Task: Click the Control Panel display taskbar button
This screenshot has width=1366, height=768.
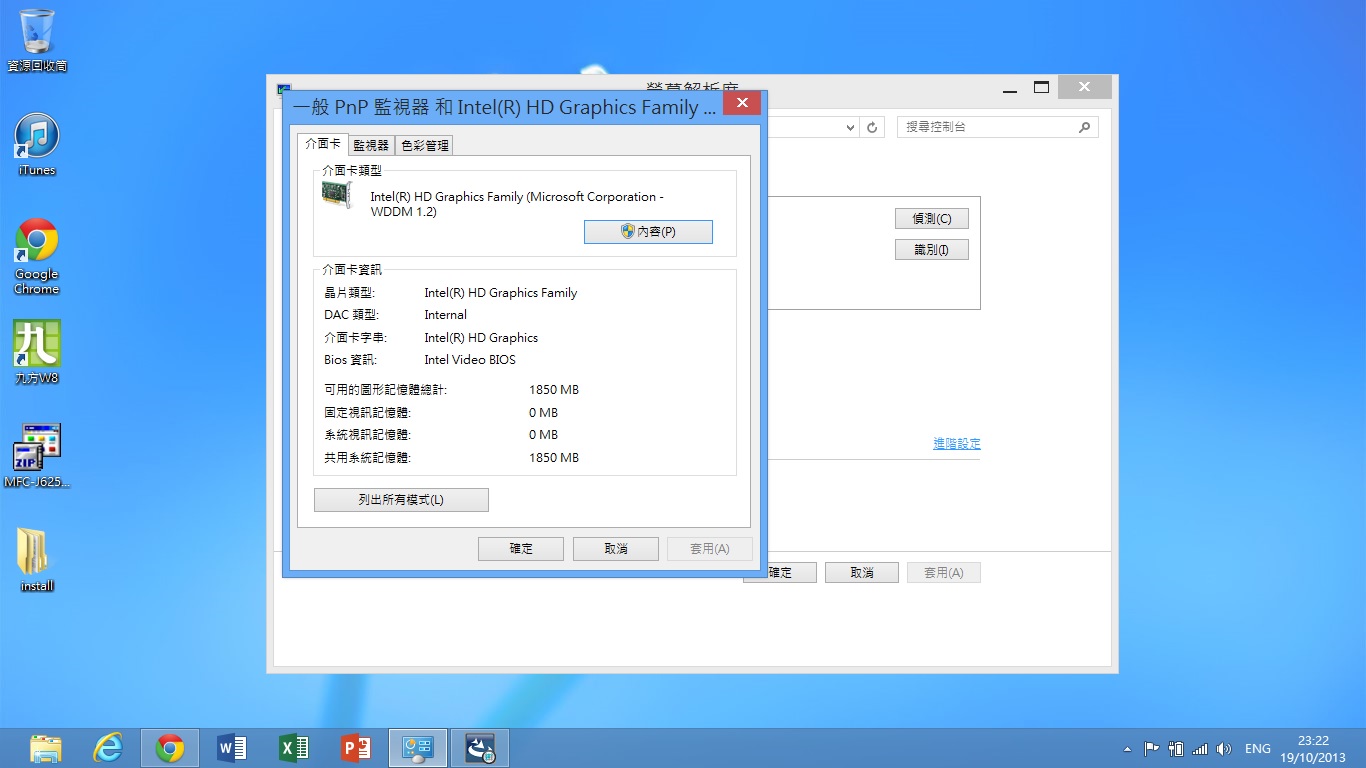Action: [417, 748]
